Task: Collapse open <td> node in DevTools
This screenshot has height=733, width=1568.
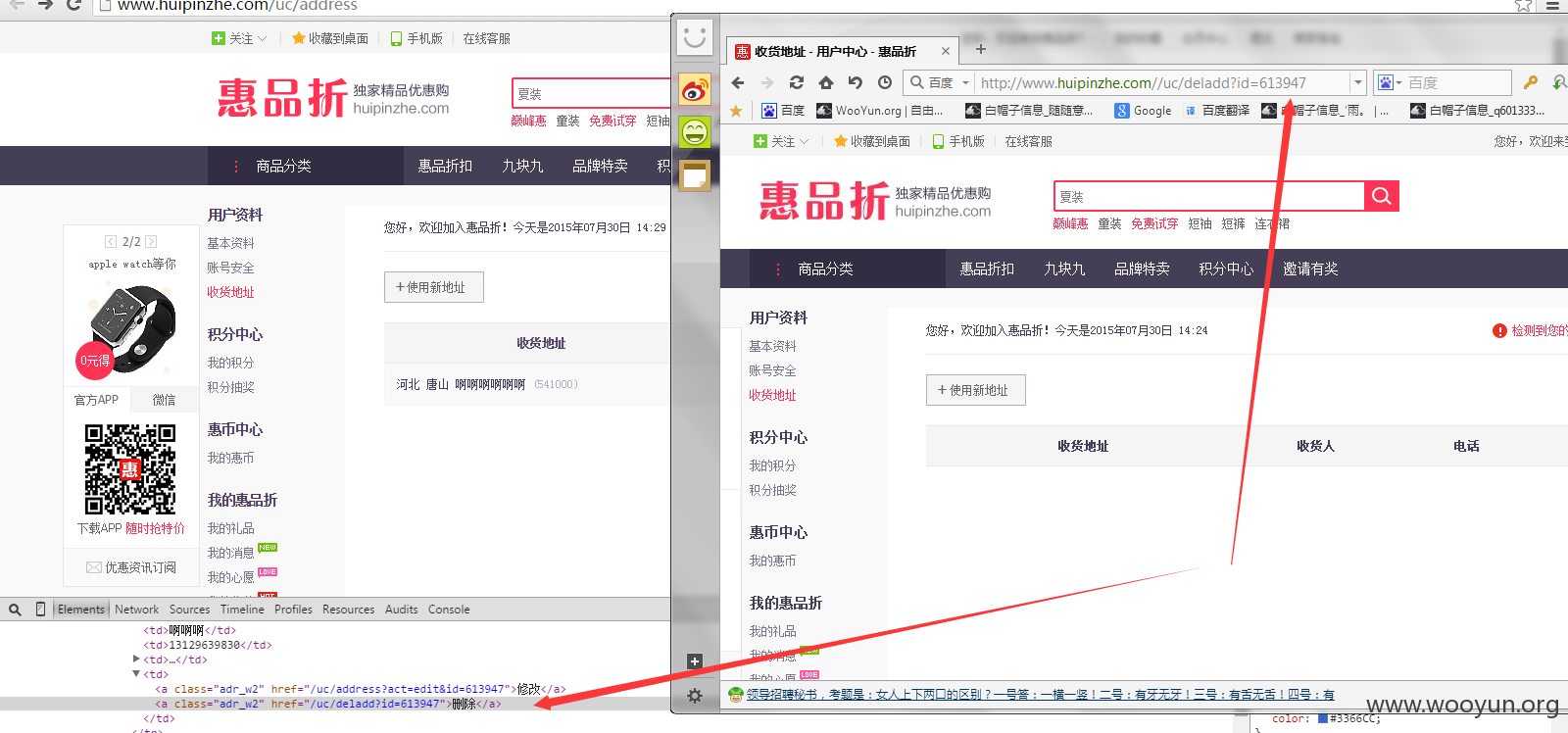Action: coord(136,673)
